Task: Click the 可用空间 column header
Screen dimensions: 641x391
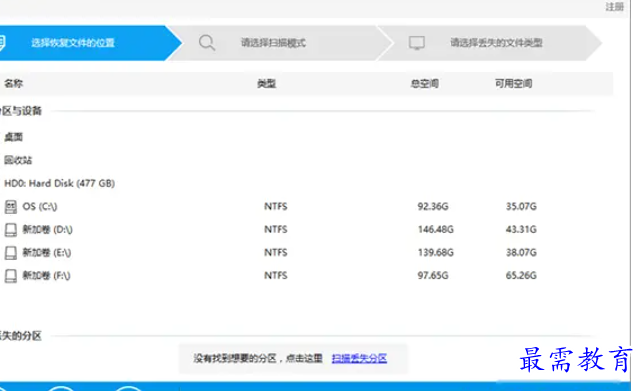Action: coord(513,84)
